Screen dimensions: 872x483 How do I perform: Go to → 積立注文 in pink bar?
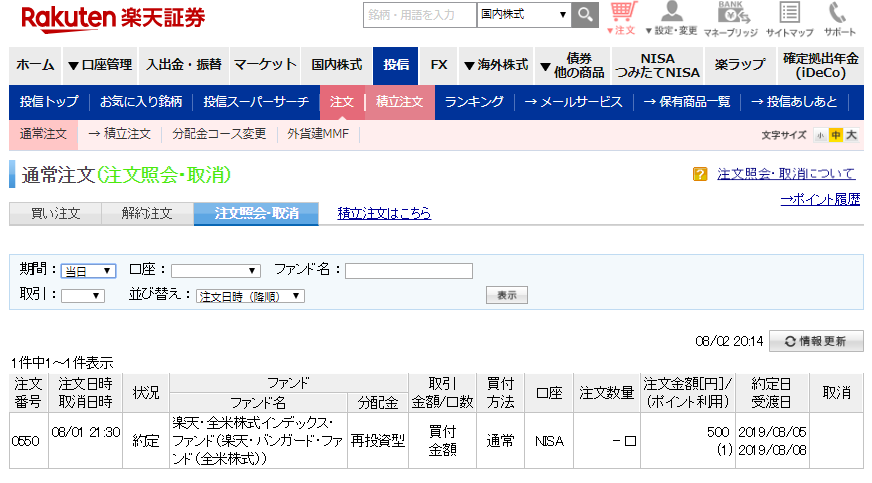point(120,135)
